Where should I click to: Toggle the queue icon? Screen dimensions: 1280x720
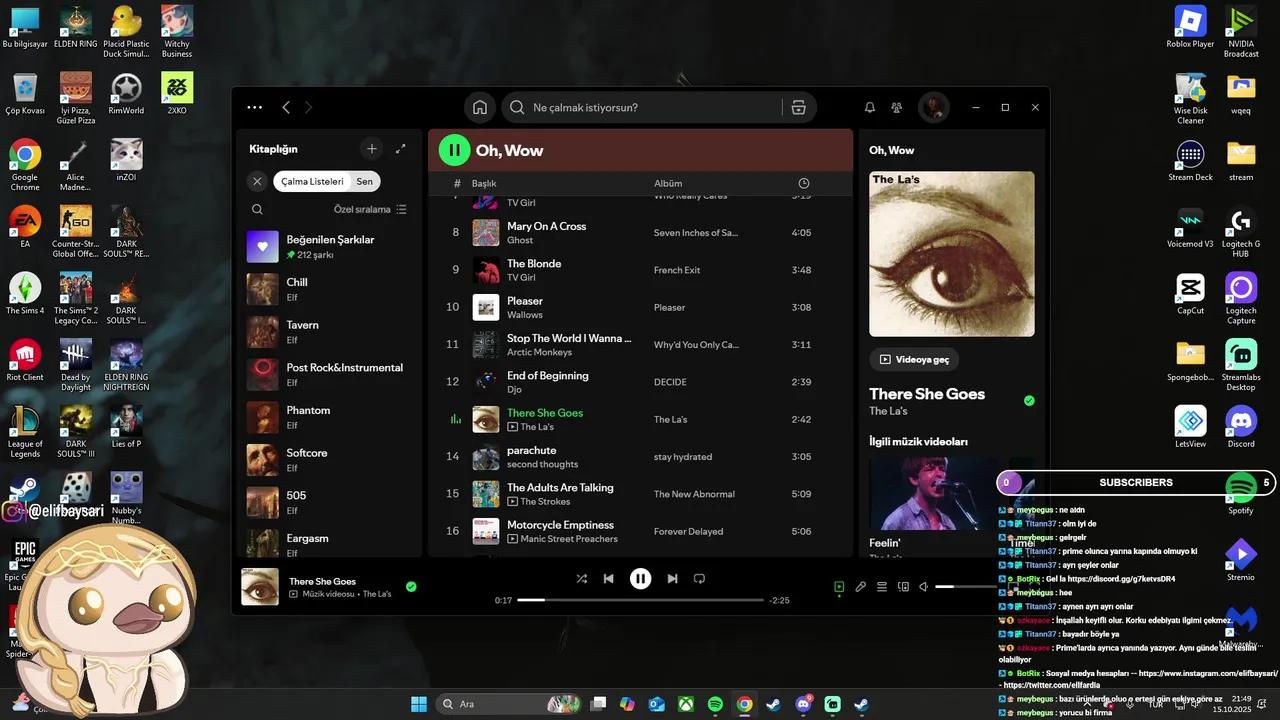[x=882, y=587]
